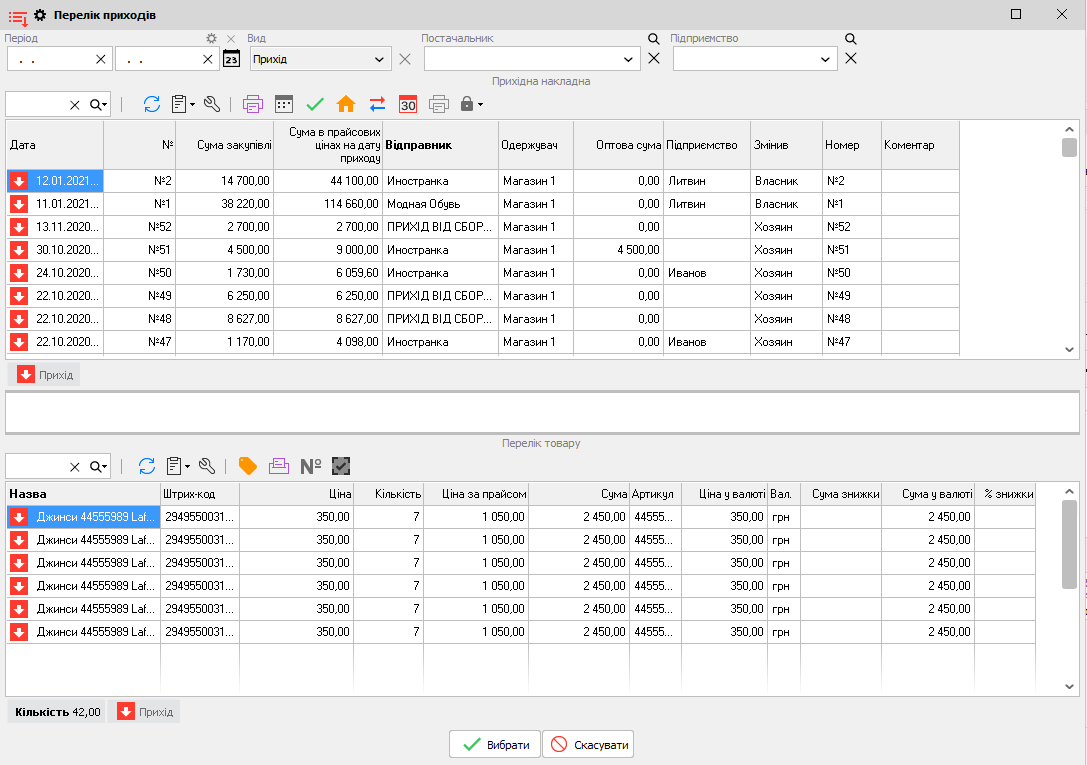Click the refresh icon in invoice toolbar
The image size is (1087, 765).
click(152, 104)
